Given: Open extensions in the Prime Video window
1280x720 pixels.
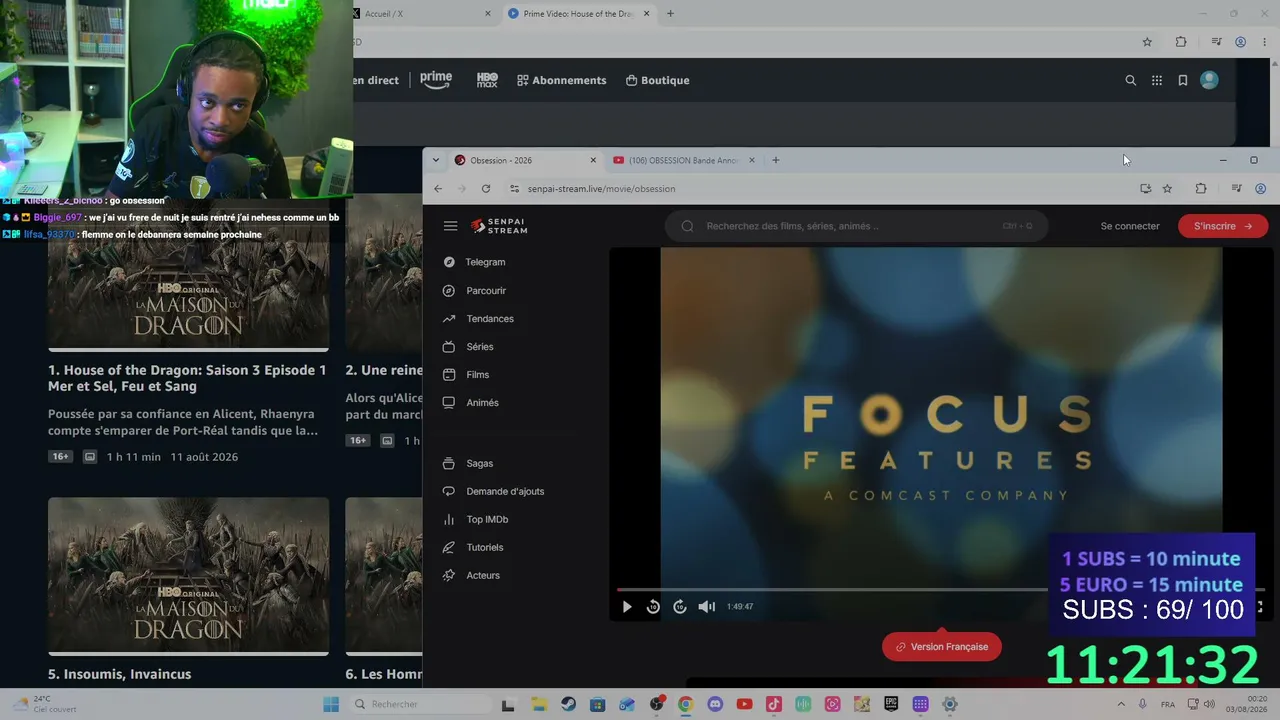Looking at the screenshot, I should pos(1181,42).
